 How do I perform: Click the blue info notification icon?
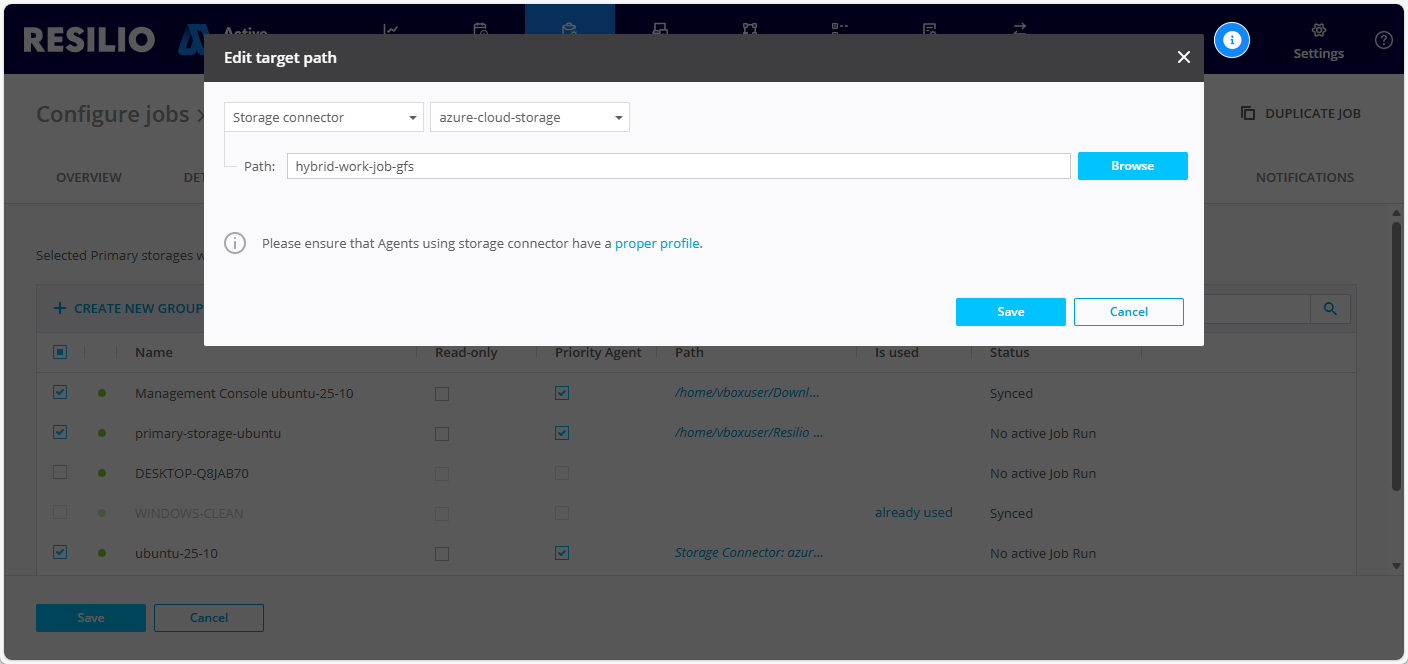coord(1232,40)
